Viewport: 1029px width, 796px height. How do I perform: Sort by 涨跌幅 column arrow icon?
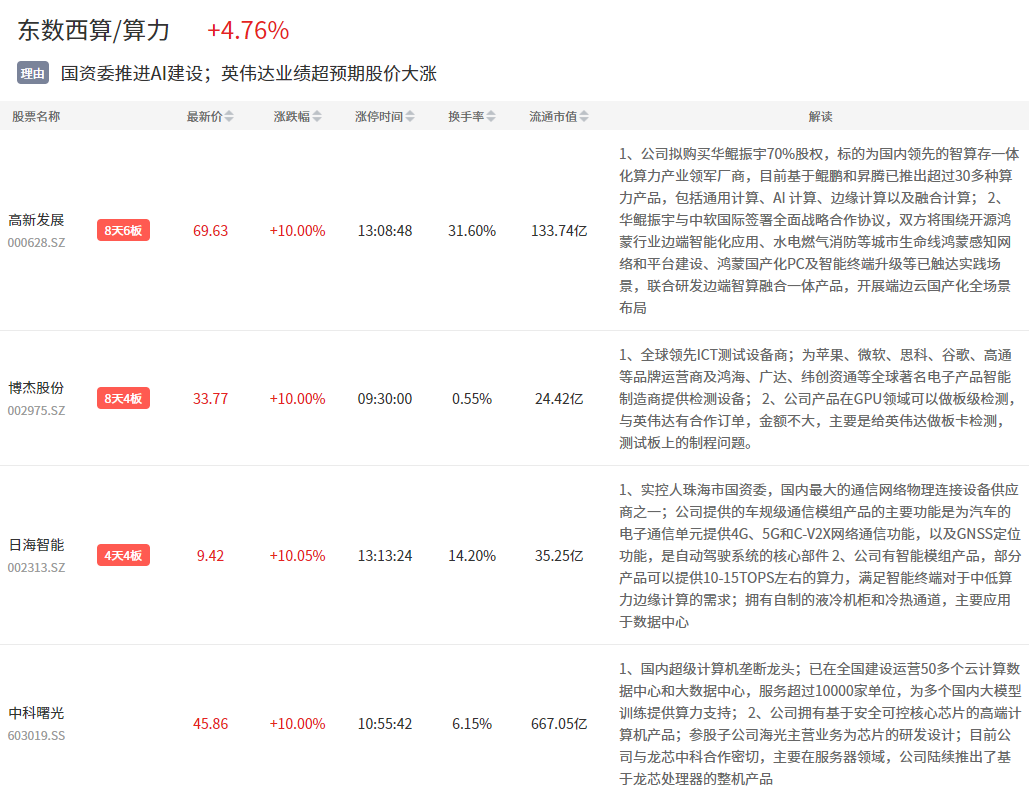point(317,117)
